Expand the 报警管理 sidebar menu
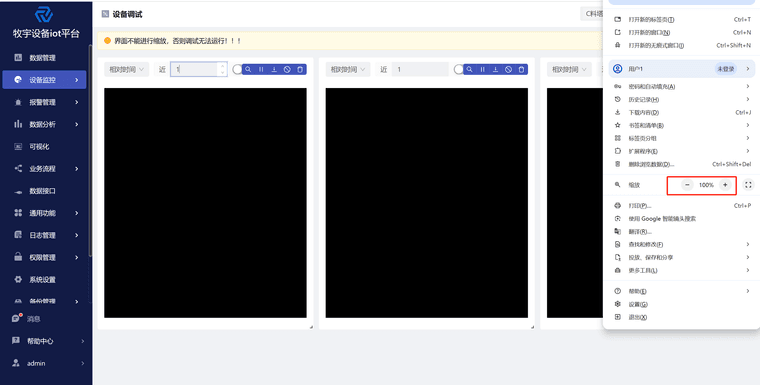The image size is (760, 385). click(x=45, y=102)
